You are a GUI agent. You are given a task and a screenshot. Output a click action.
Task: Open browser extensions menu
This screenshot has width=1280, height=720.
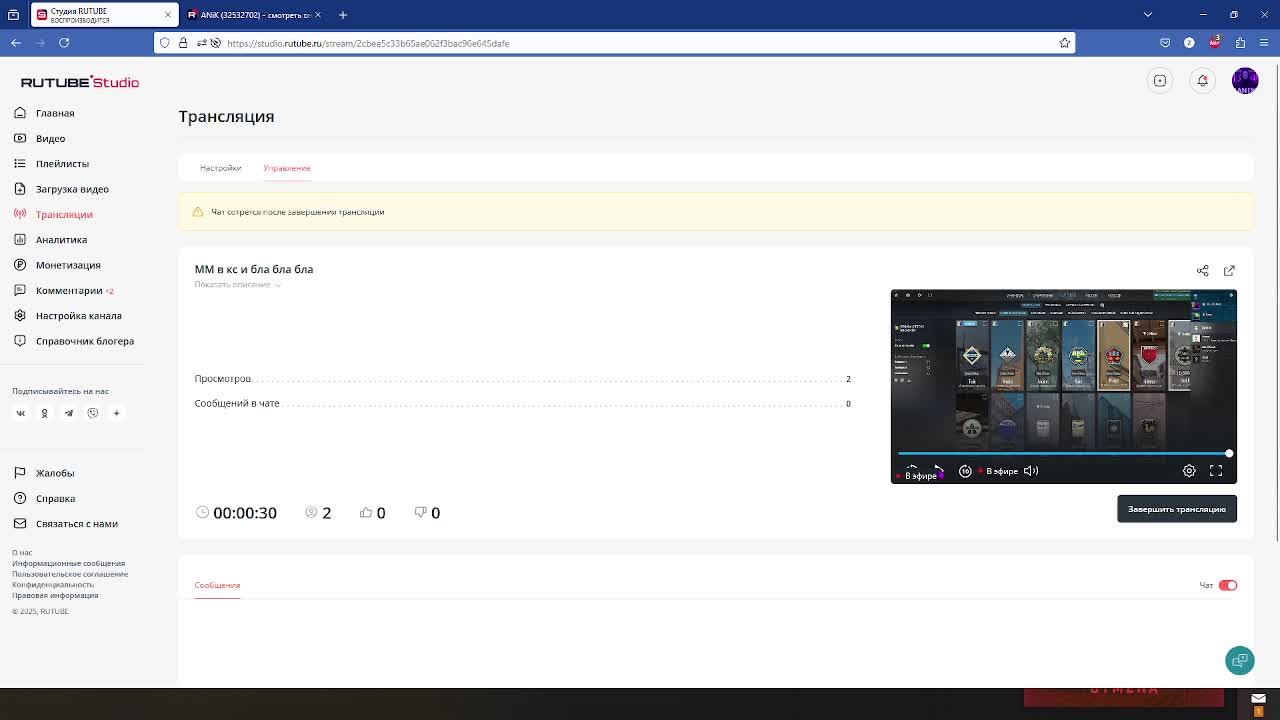pyautogui.click(x=1240, y=43)
